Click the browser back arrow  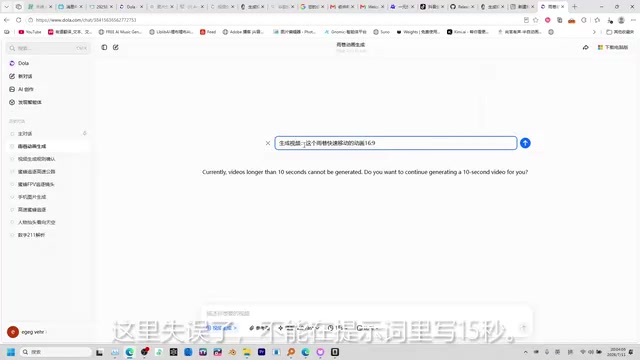[x=7, y=20]
